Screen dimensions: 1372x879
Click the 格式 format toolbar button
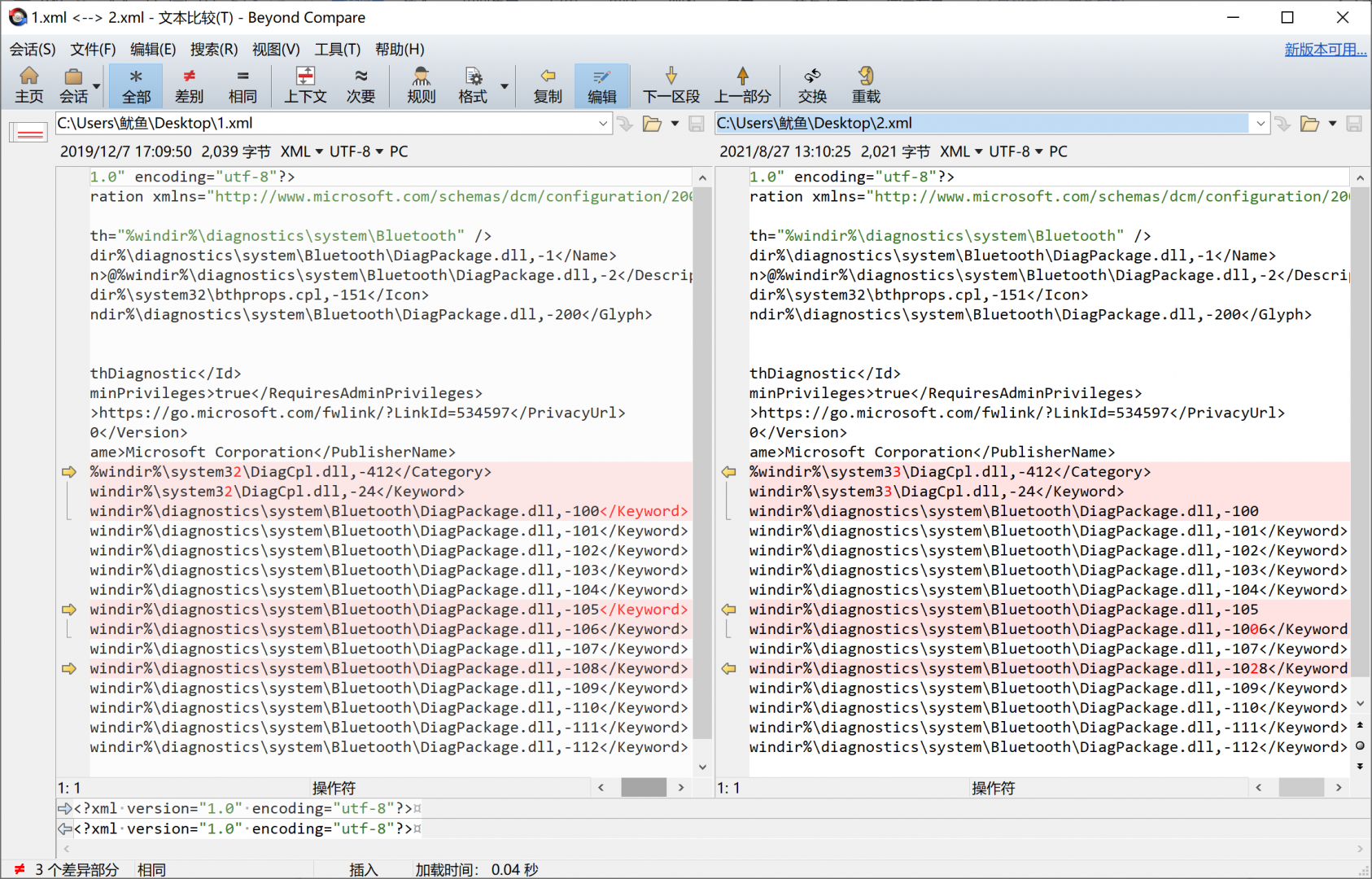[x=473, y=85]
